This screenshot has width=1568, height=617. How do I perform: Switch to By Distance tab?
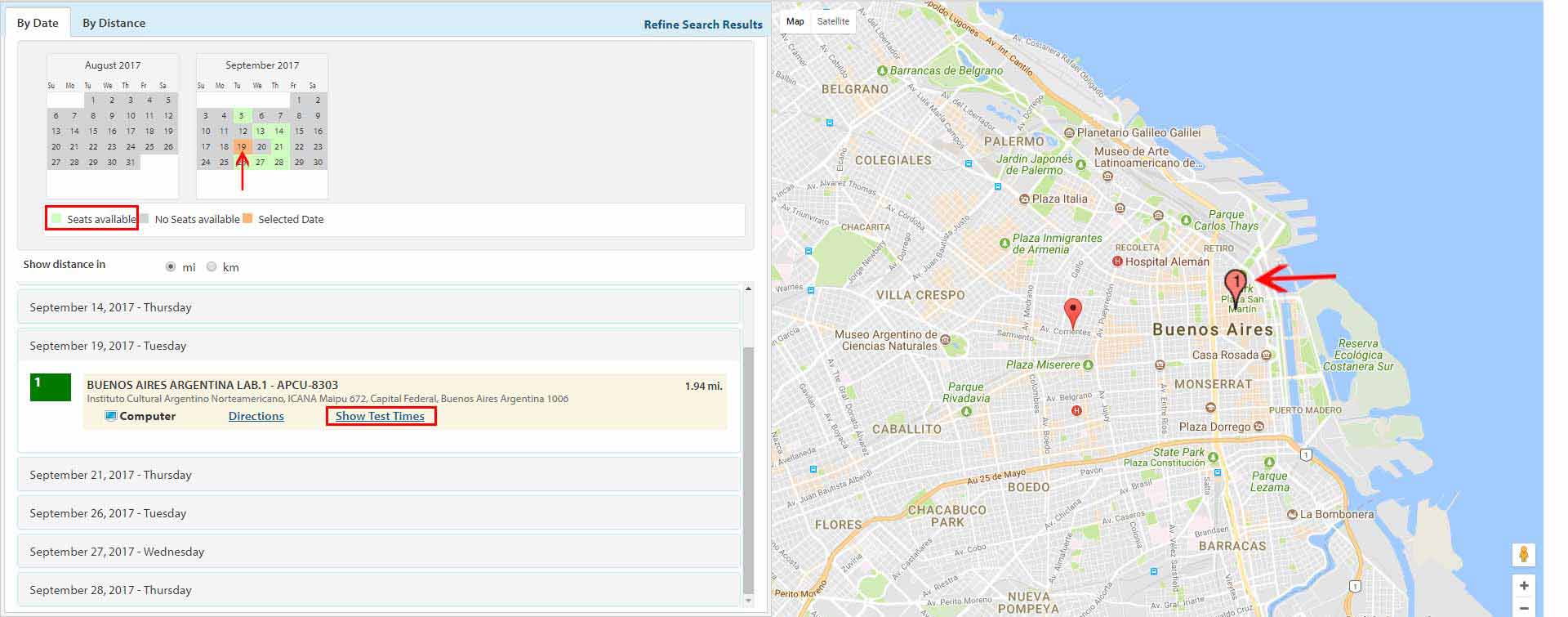tap(114, 23)
